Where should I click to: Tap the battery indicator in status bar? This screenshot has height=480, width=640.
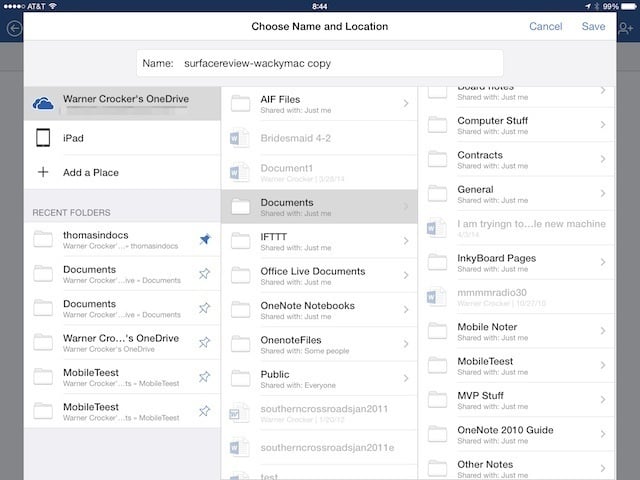click(629, 6)
